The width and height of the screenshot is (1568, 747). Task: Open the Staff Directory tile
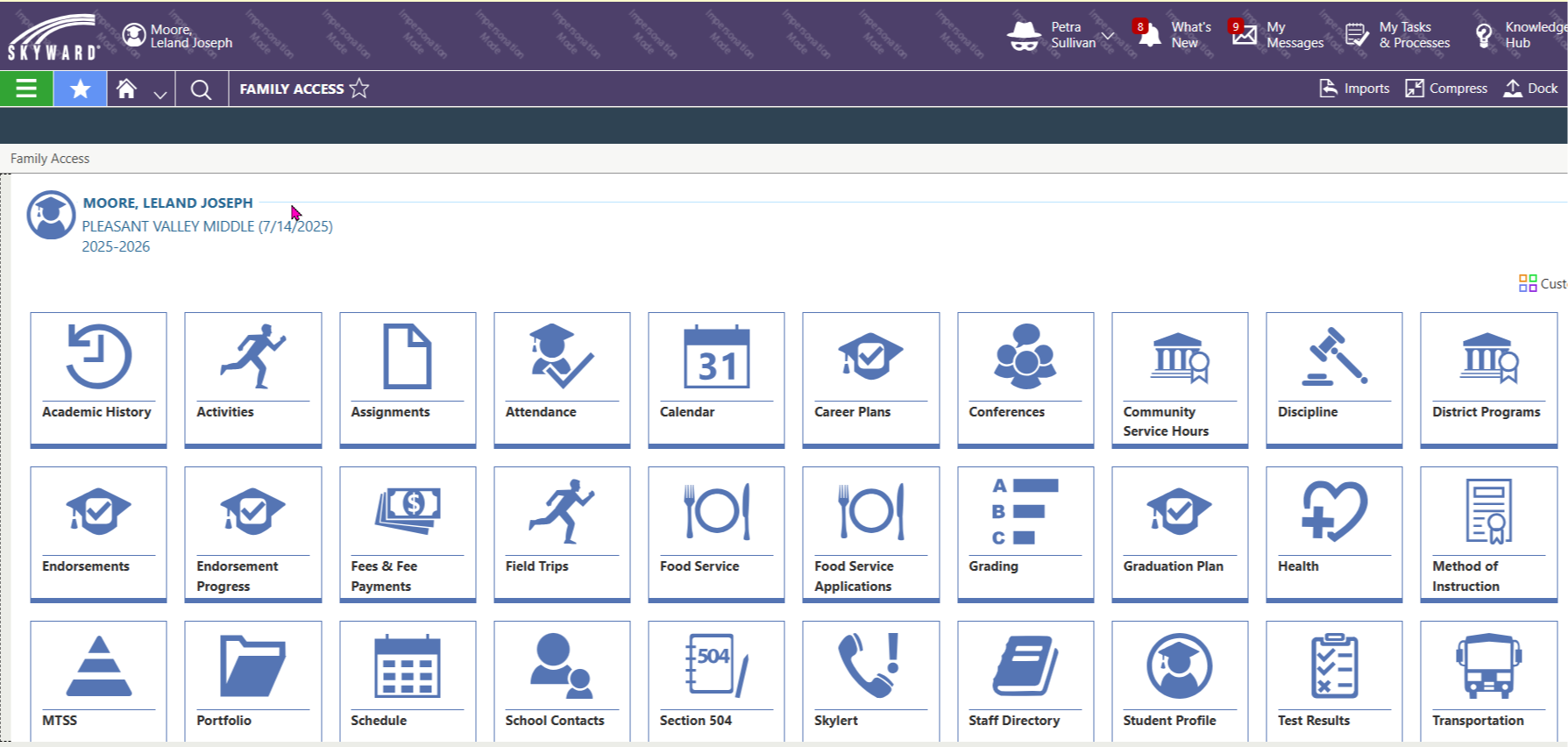click(x=1025, y=681)
